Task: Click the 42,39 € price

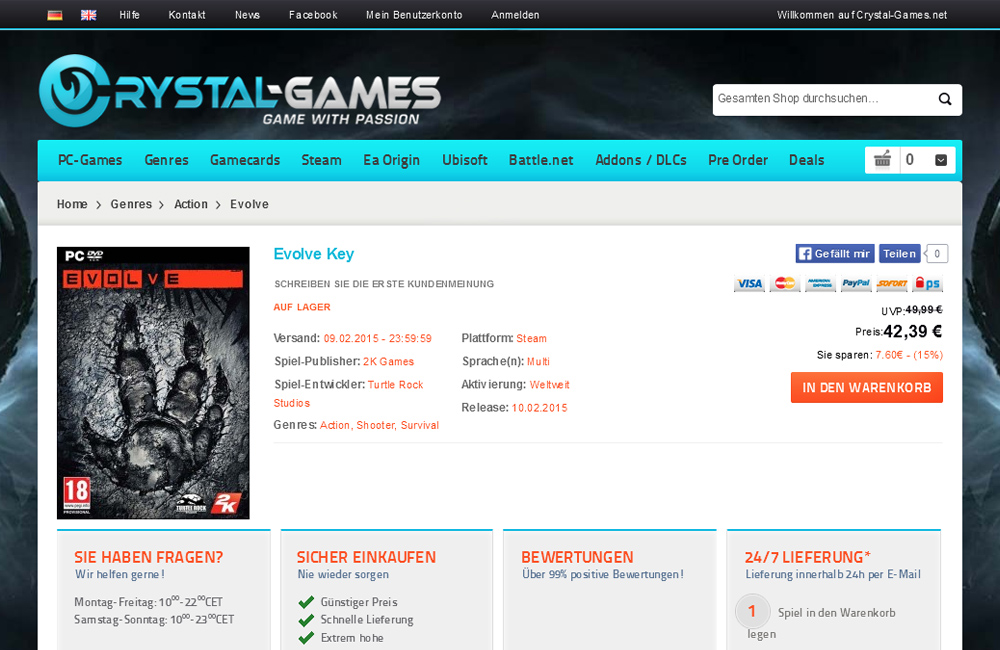Action: (x=913, y=332)
